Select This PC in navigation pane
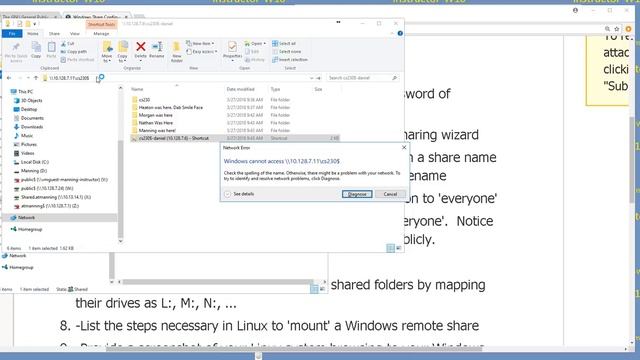 click(x=25, y=92)
